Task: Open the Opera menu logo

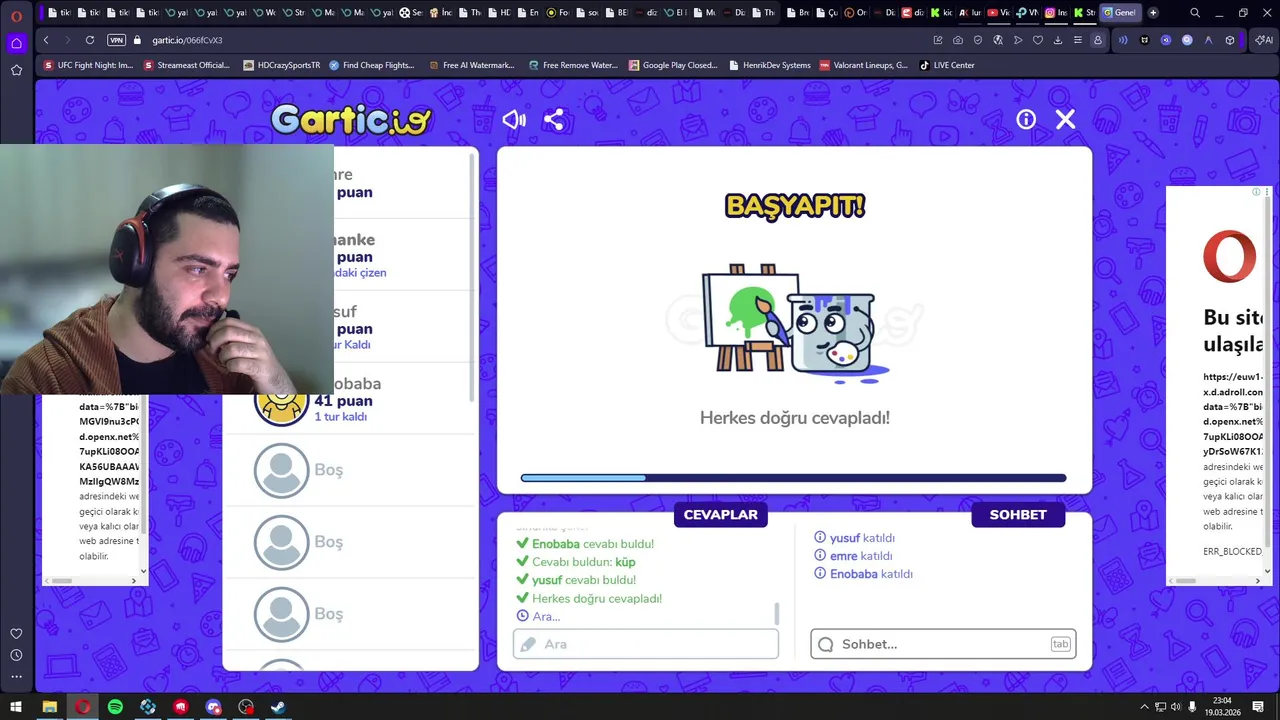Action: [16, 16]
